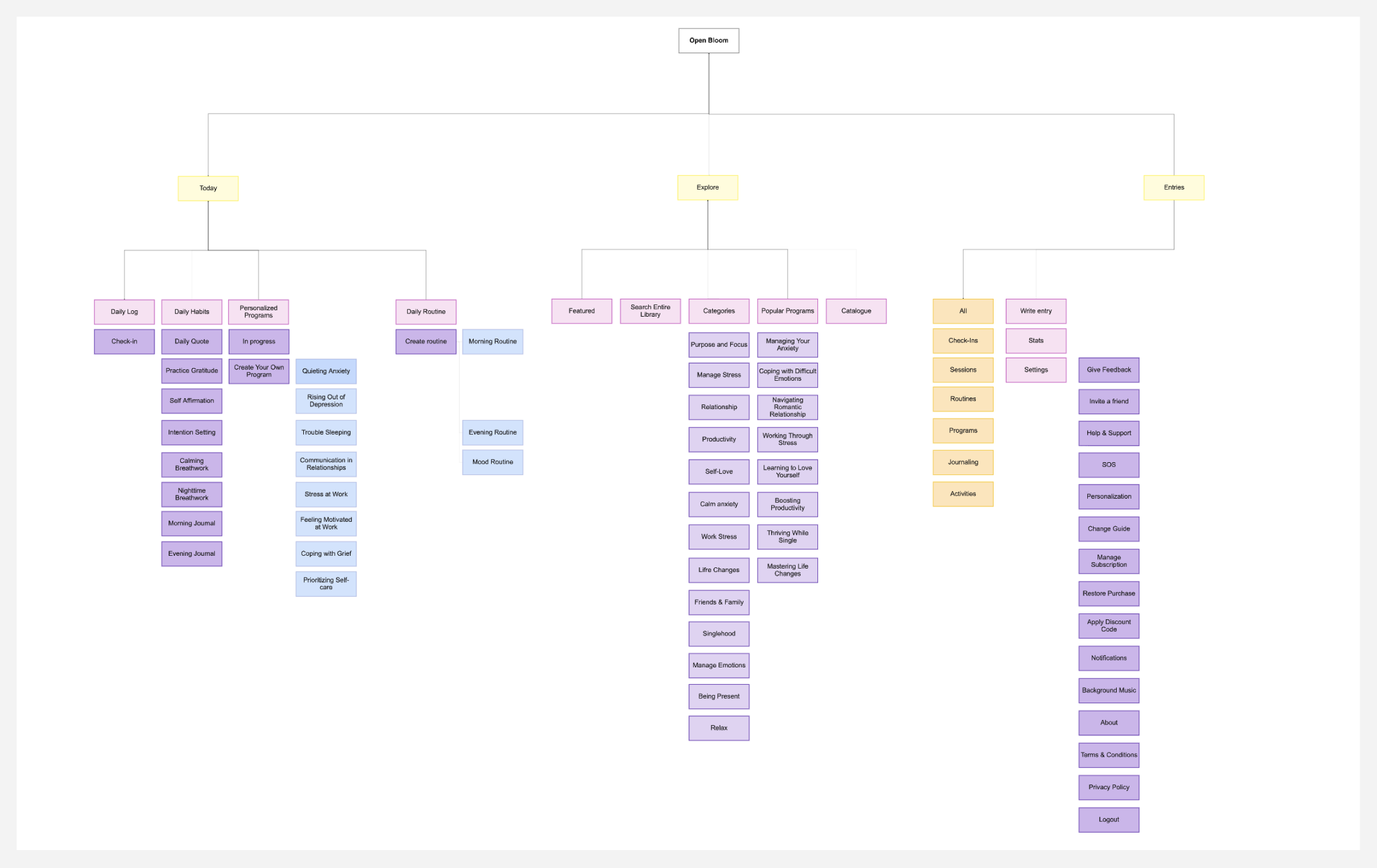Select the yellow Today node

208,188
